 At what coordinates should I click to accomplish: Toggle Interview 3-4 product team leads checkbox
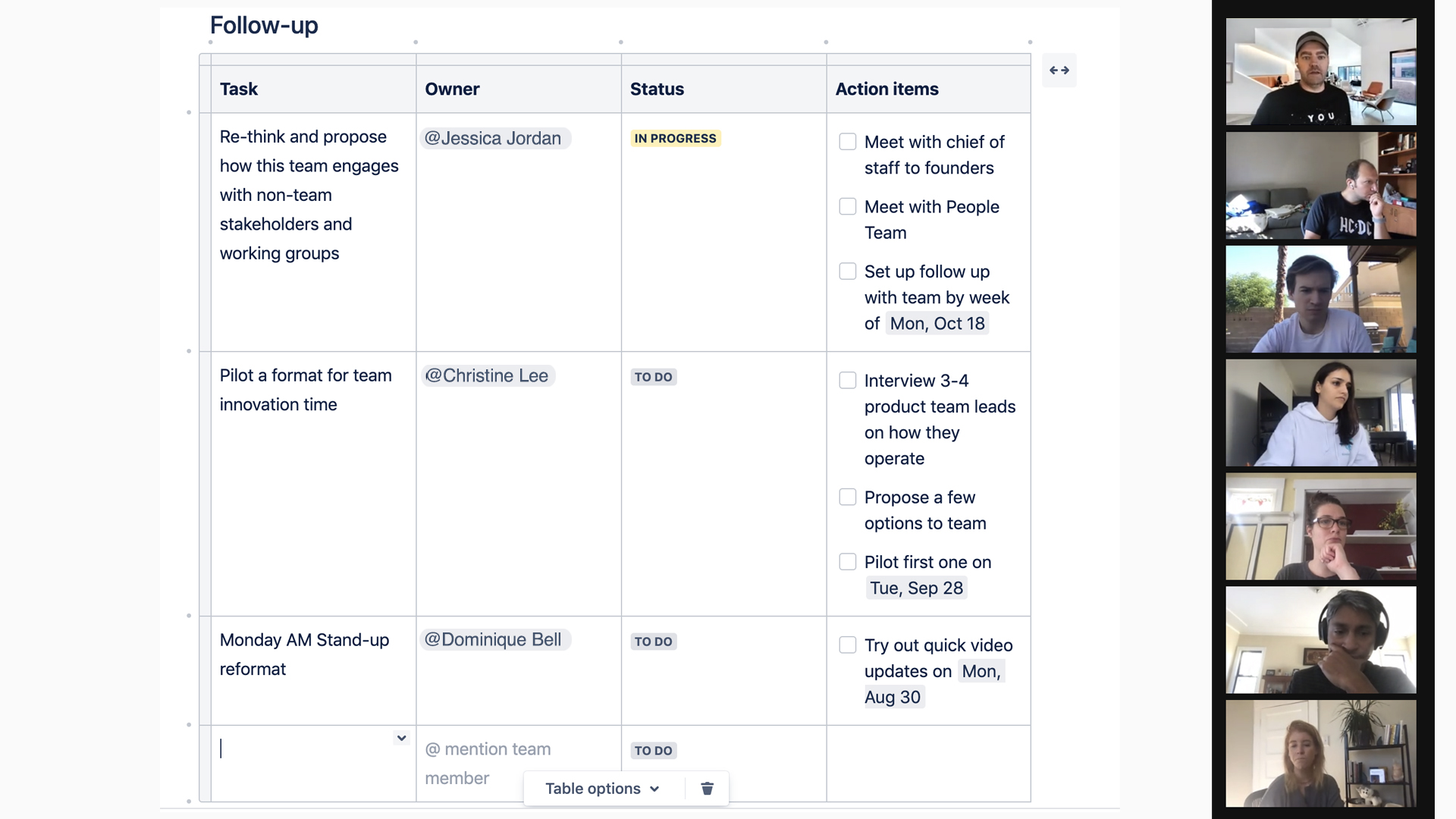click(x=846, y=379)
